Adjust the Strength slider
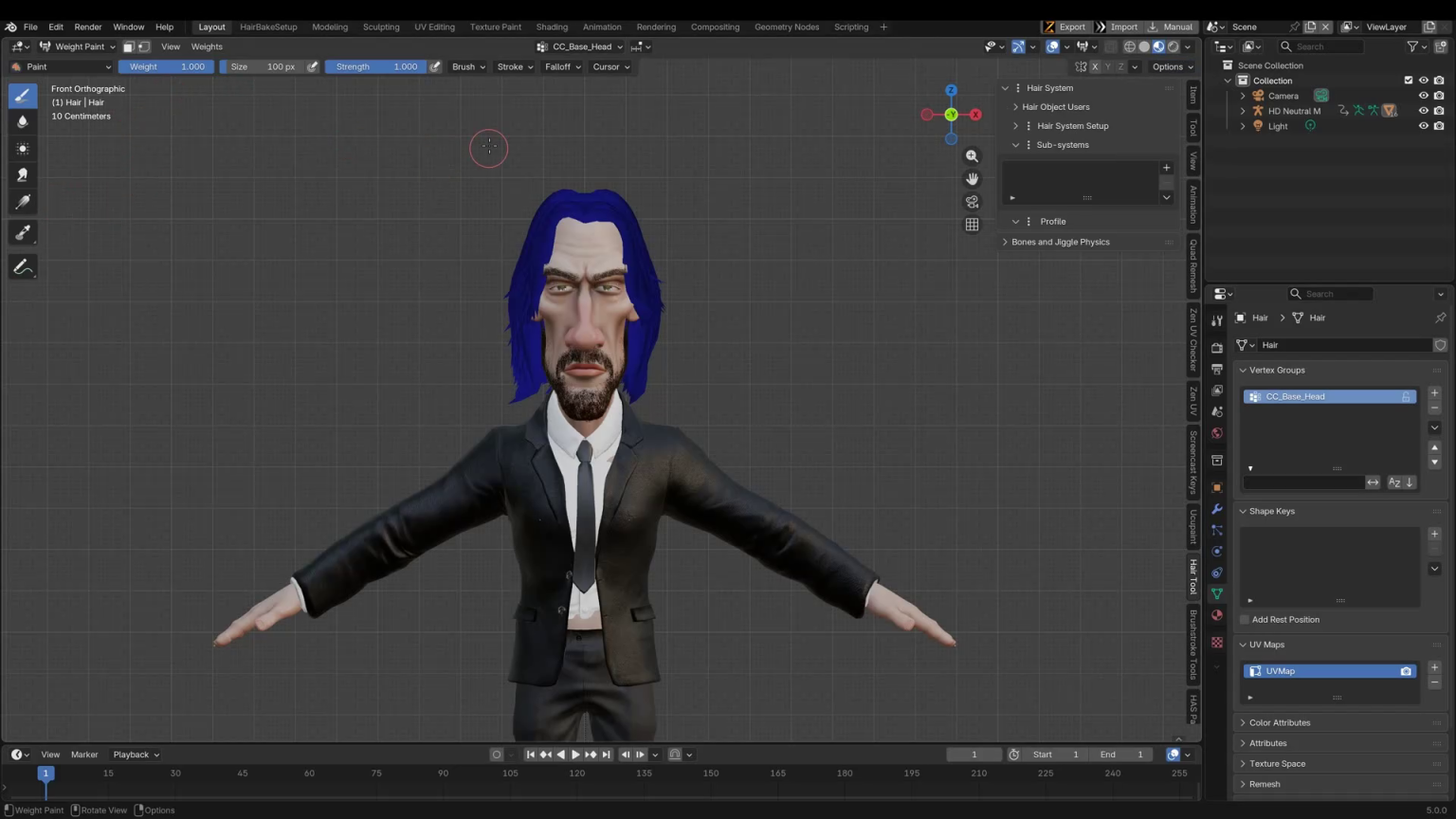 (x=376, y=66)
